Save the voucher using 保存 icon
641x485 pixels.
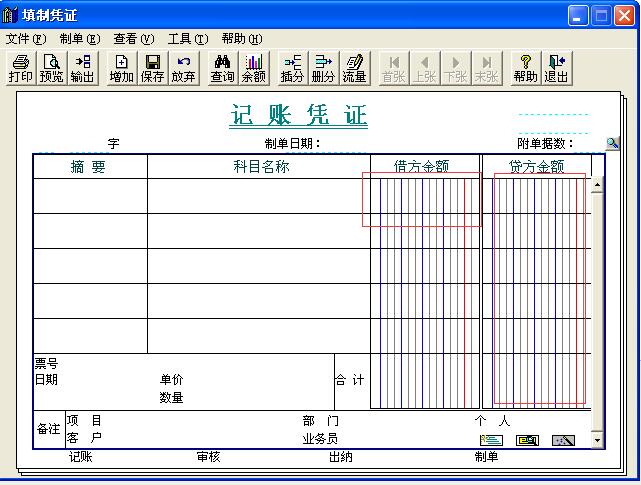click(x=152, y=68)
